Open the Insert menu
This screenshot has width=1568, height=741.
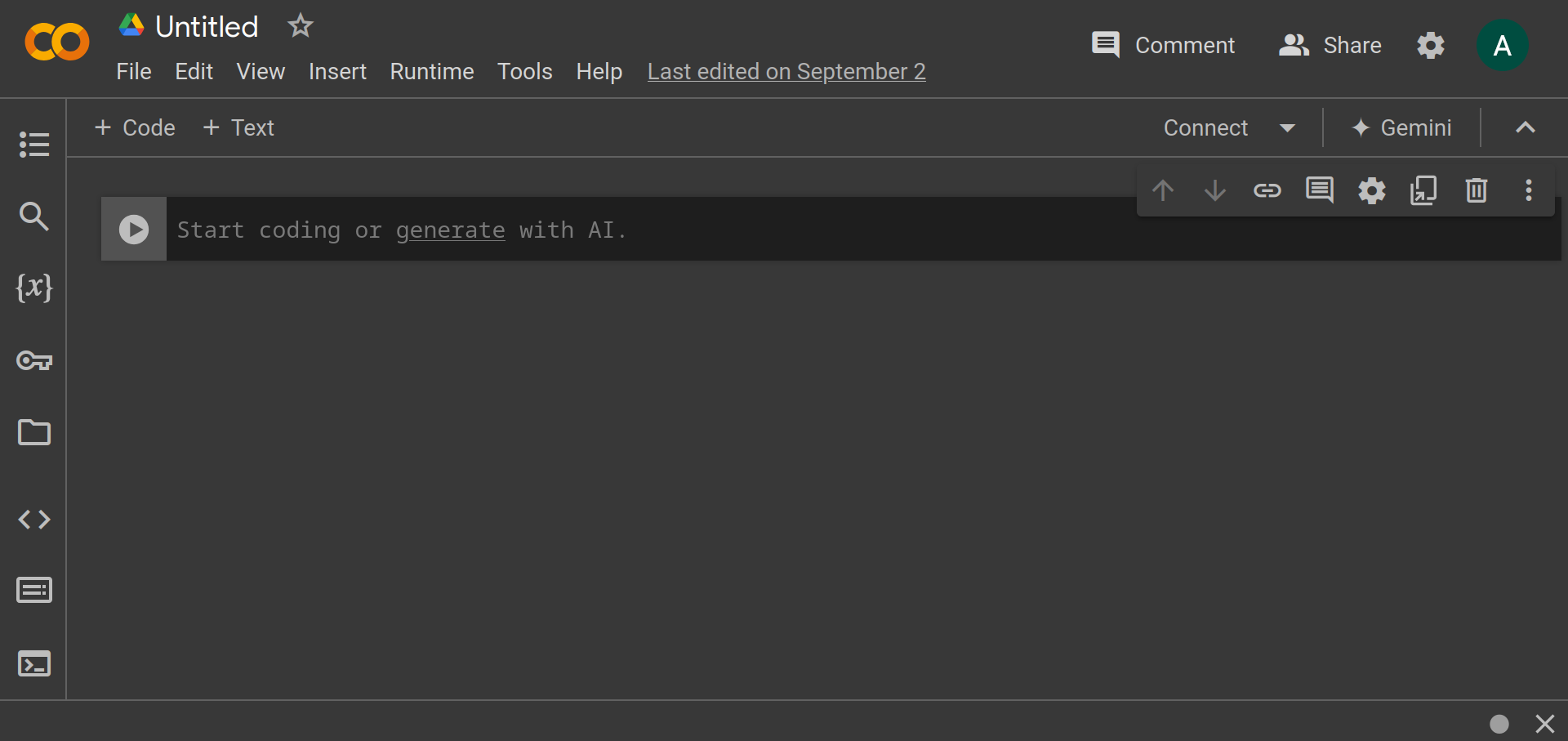pyautogui.click(x=337, y=72)
